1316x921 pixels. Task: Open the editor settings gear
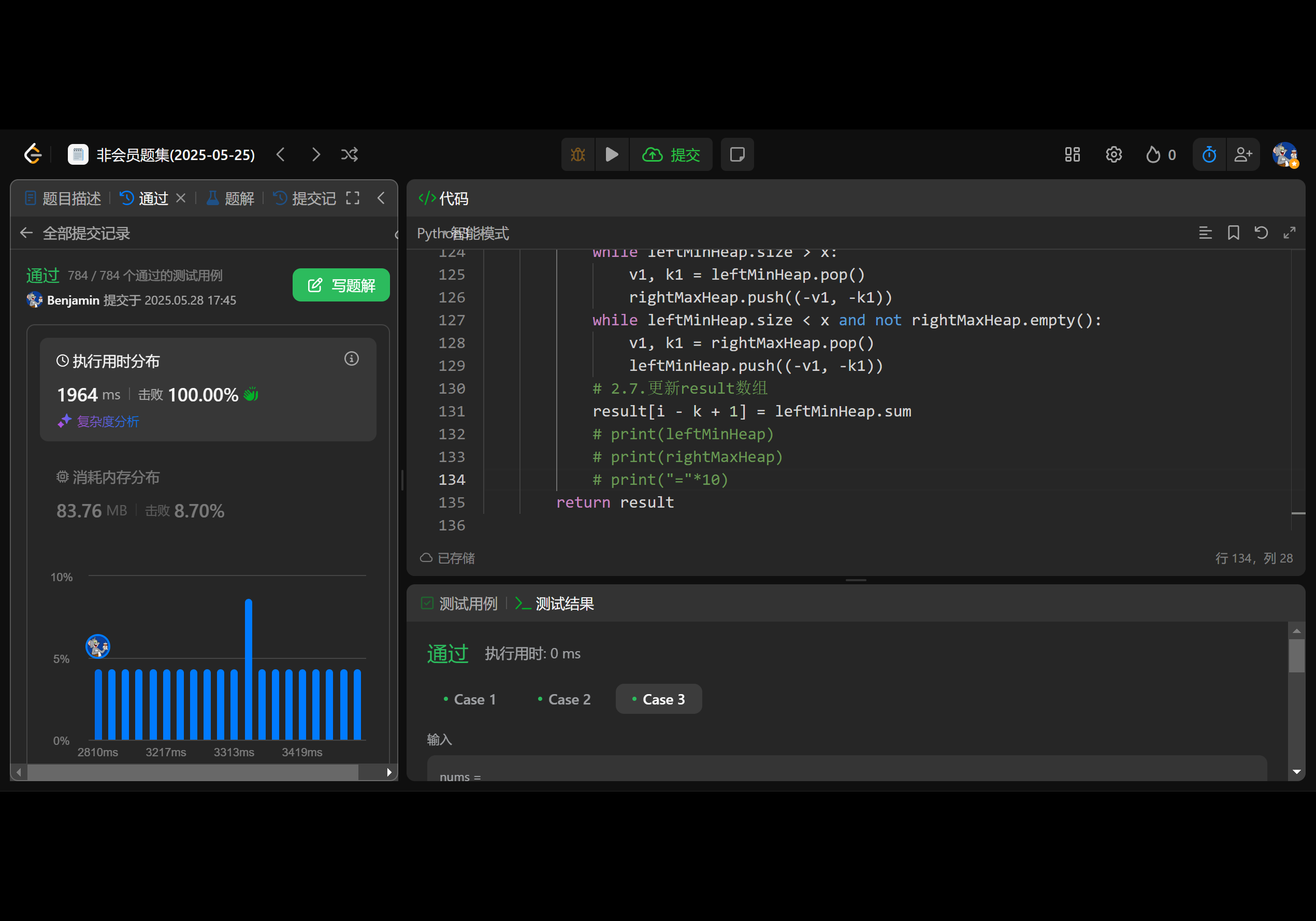pos(1113,155)
